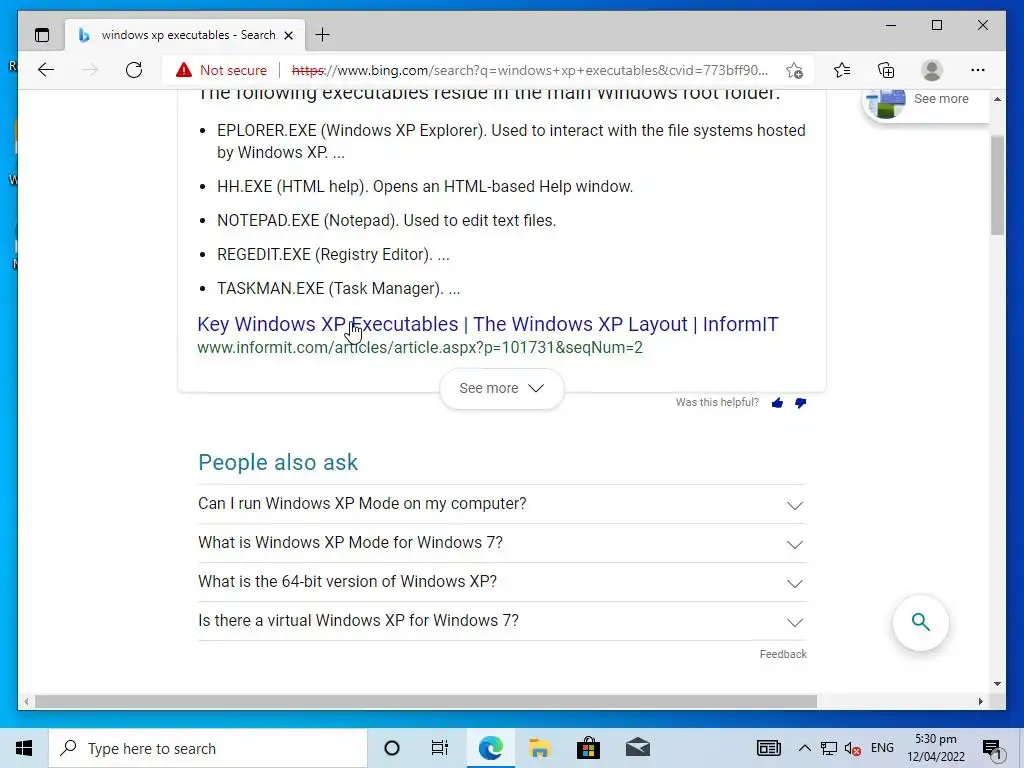Open Edge settings and more menu
The width and height of the screenshot is (1024, 768).
[x=978, y=70]
